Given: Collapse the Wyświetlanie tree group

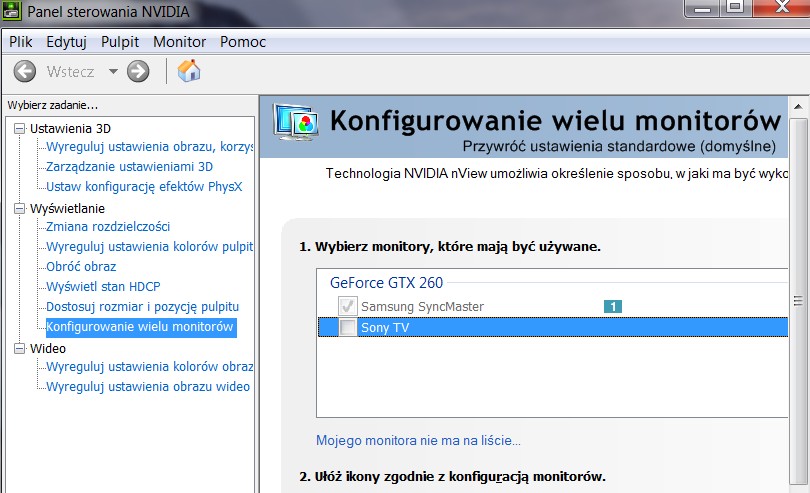Looking at the screenshot, I should coord(19,208).
